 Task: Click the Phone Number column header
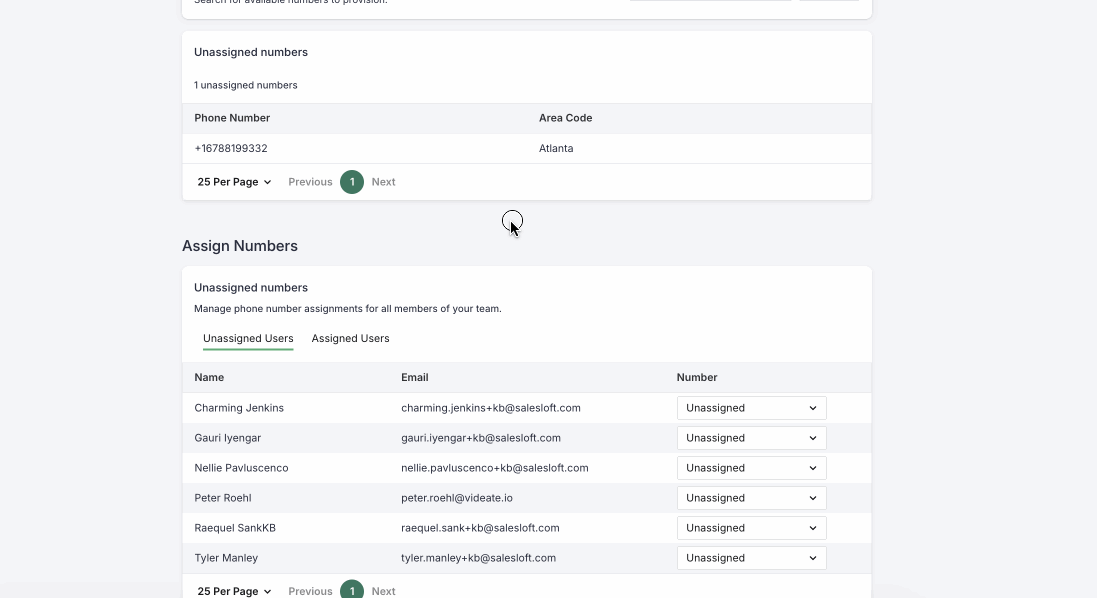(232, 118)
